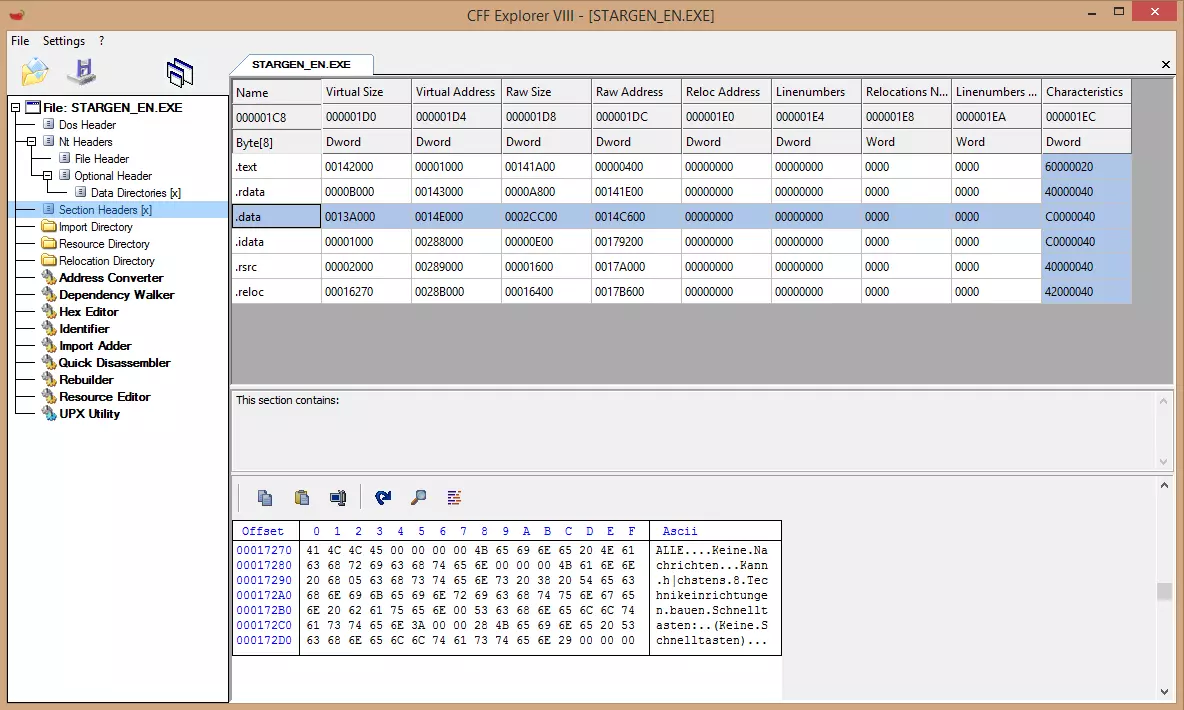The height and width of the screenshot is (710, 1184).
Task: Open Import Directory in the tree
Action: [96, 227]
